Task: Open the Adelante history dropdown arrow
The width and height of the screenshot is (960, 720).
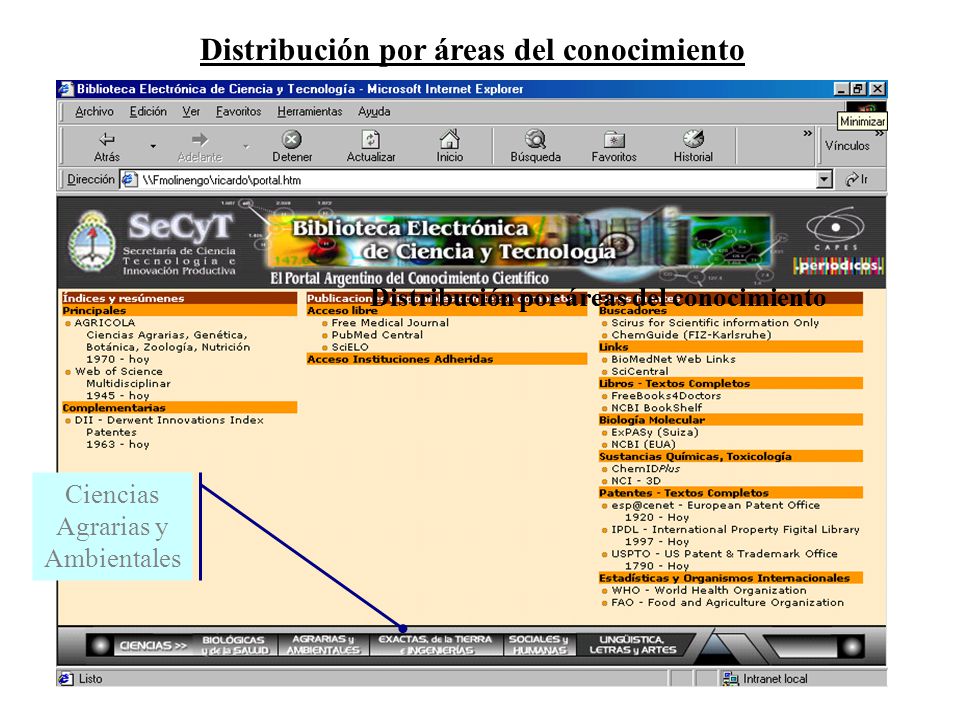Action: (x=246, y=146)
